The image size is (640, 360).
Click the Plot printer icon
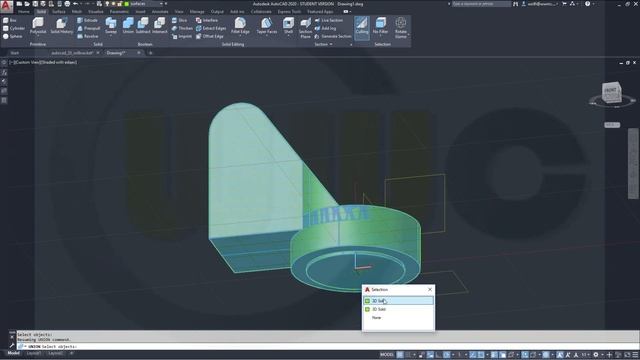click(67, 4)
